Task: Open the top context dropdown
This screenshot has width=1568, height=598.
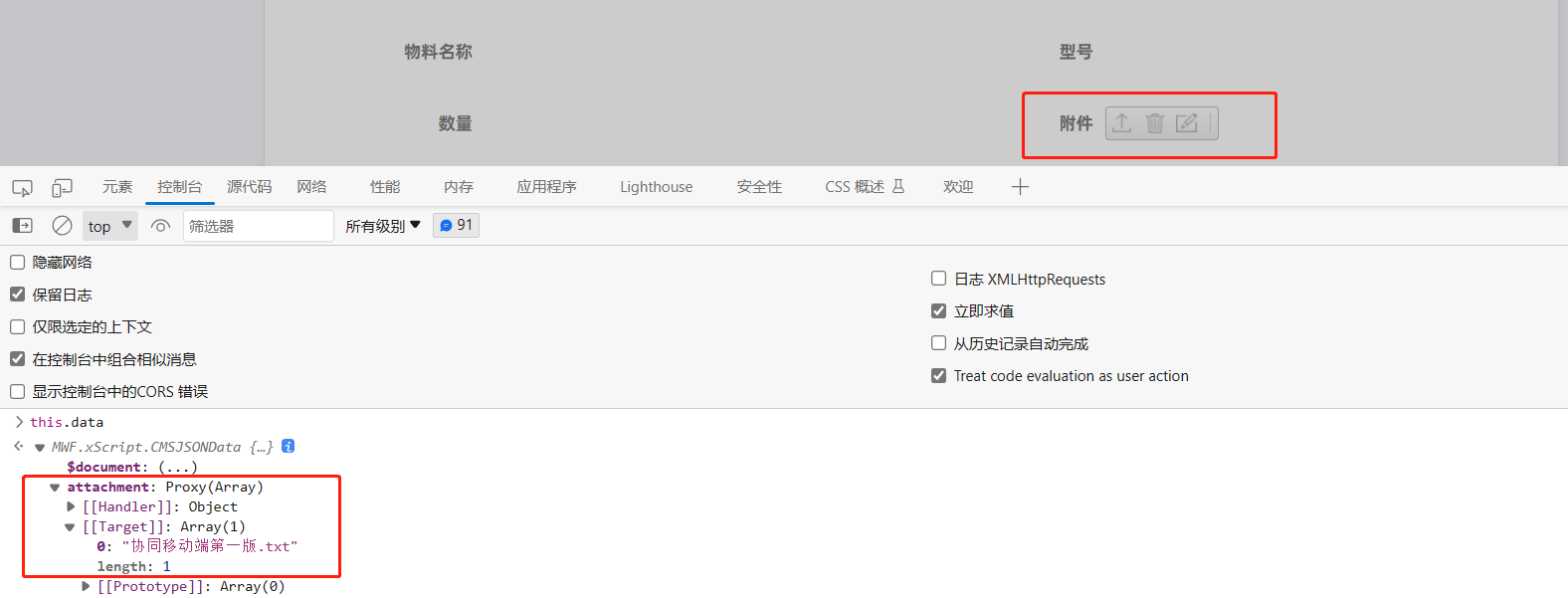Action: click(109, 226)
